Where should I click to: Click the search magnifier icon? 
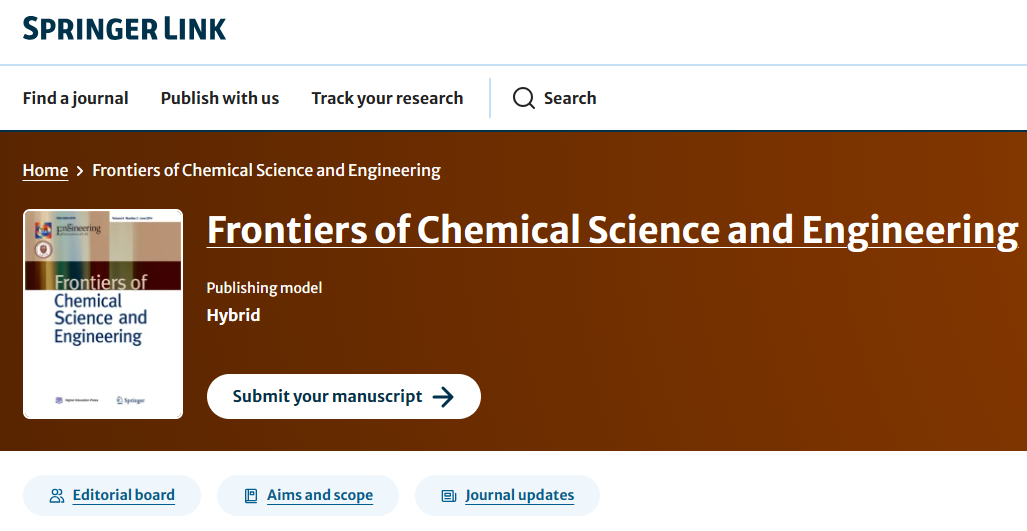pyautogui.click(x=524, y=98)
